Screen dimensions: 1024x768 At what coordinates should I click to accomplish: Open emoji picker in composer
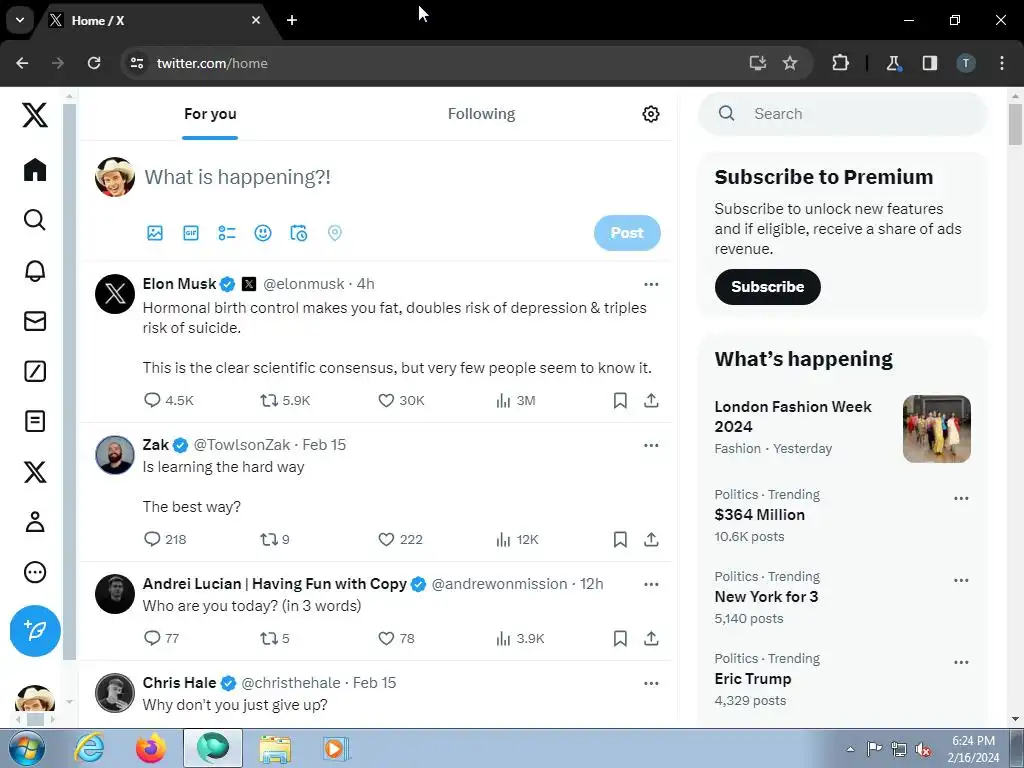[x=263, y=233]
